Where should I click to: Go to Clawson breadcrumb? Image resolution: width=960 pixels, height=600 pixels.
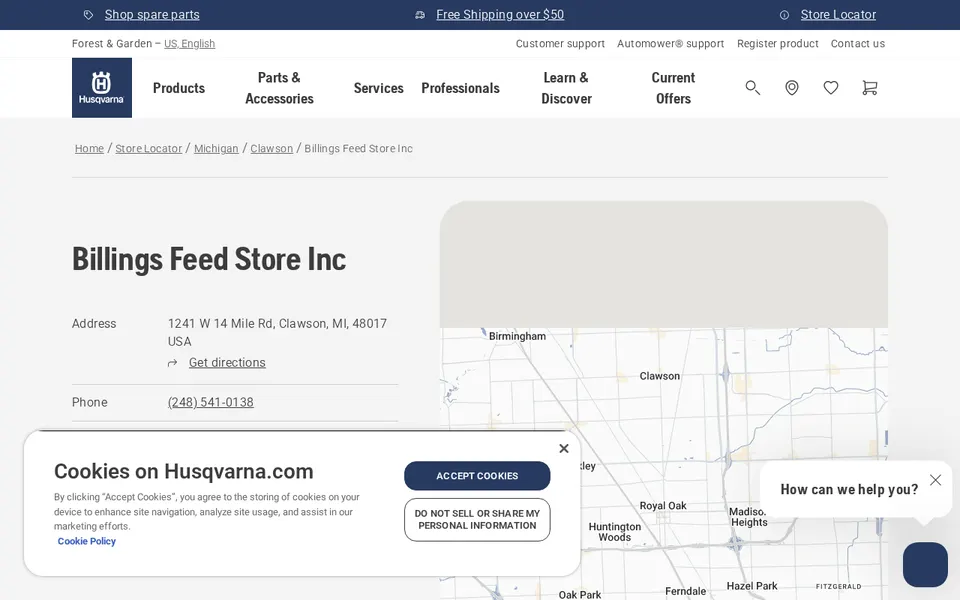coord(271,148)
